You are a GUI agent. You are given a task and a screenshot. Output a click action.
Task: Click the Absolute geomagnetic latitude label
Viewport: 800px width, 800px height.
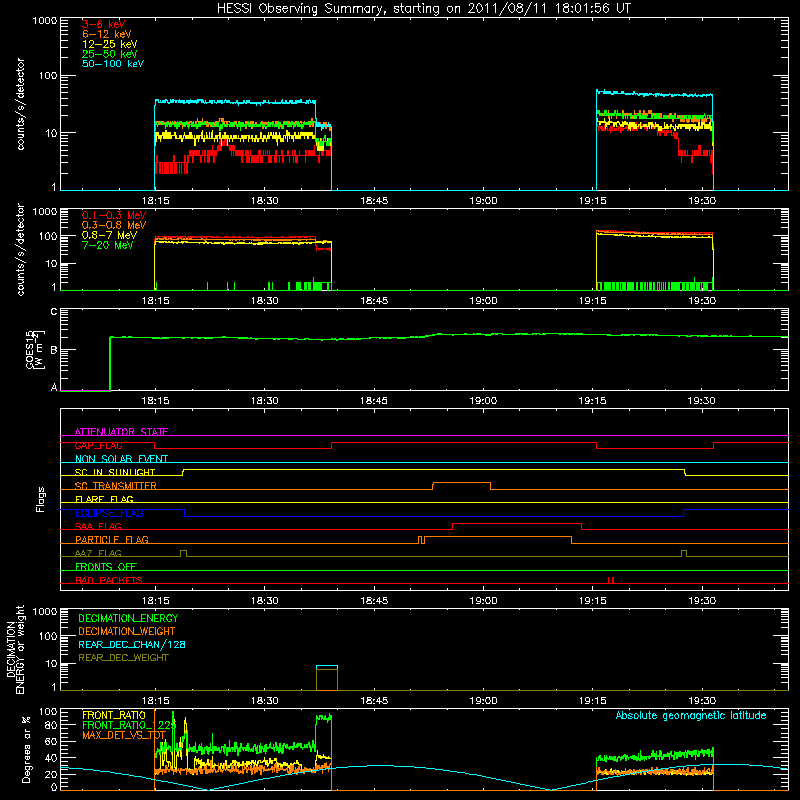point(691,715)
